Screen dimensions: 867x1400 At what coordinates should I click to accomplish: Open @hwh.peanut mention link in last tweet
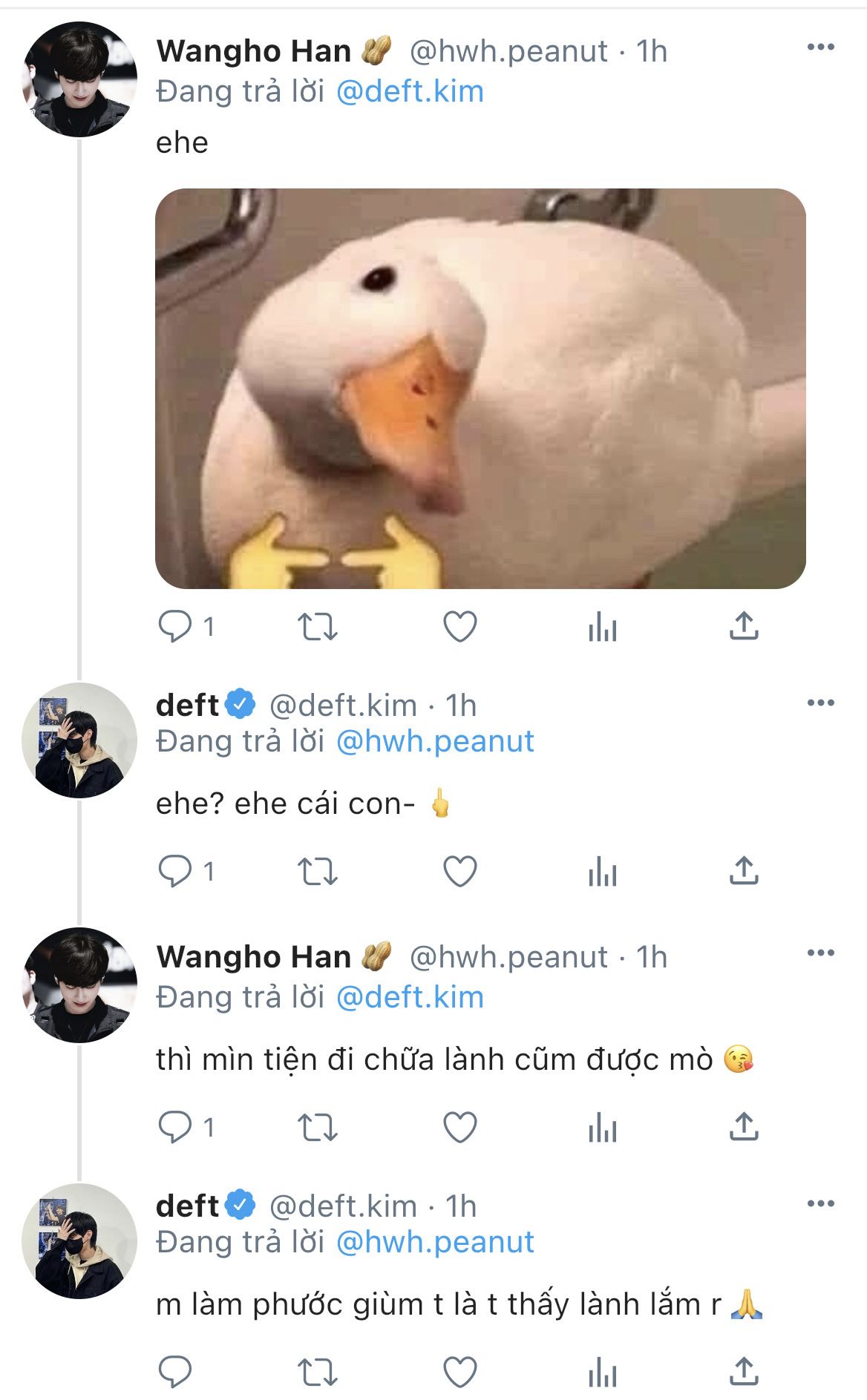pos(435,1242)
